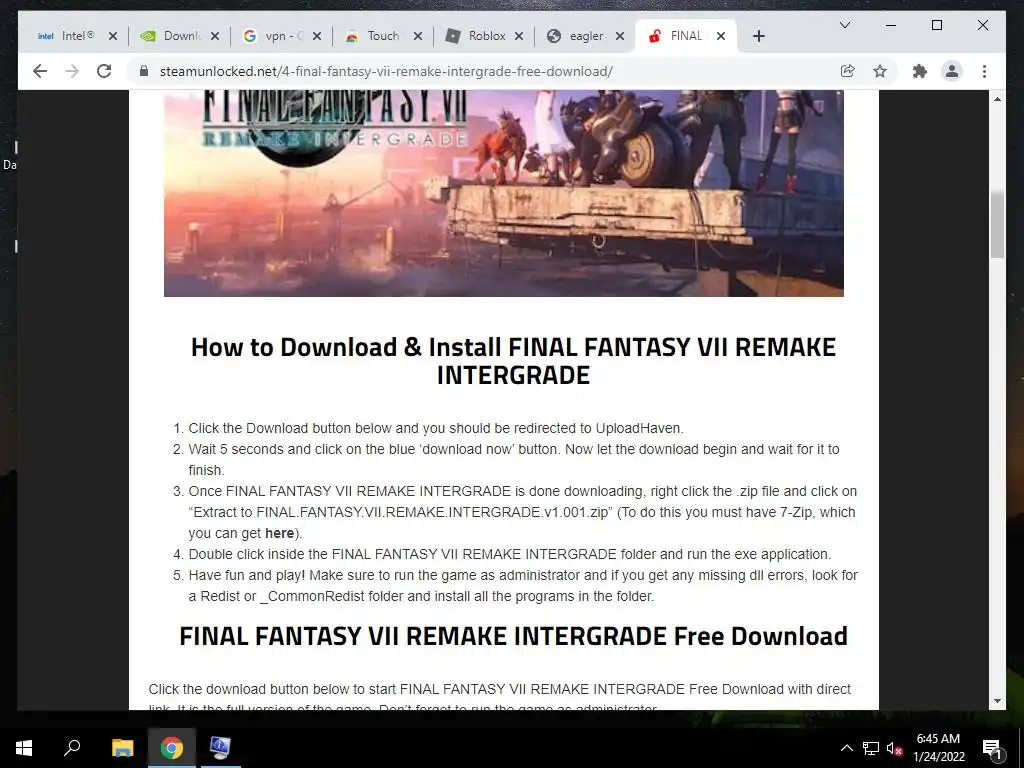Bookmark this page with the star

880,71
